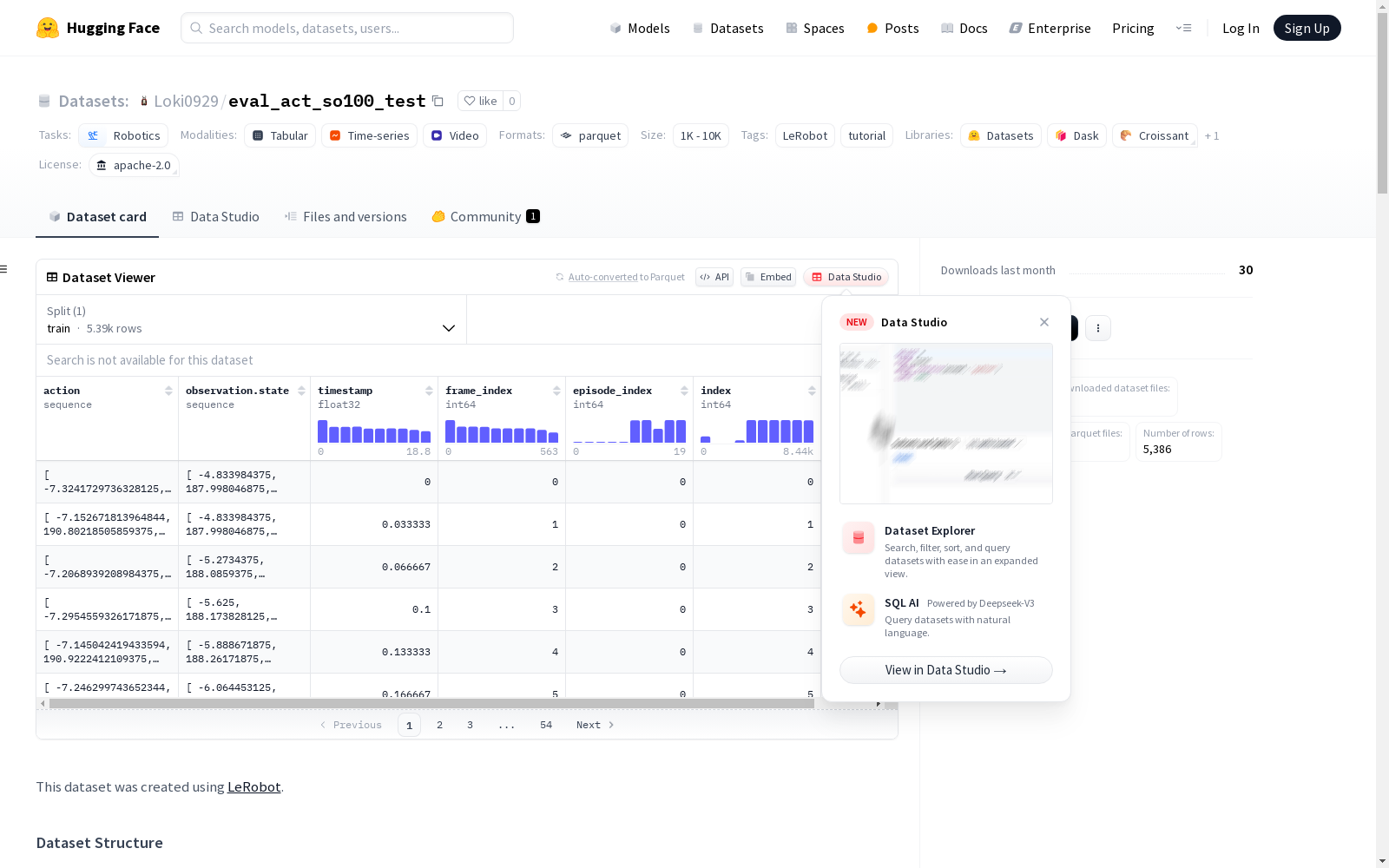Open the Files and versions tab
Image resolution: width=1389 pixels, height=868 pixels.
(346, 217)
